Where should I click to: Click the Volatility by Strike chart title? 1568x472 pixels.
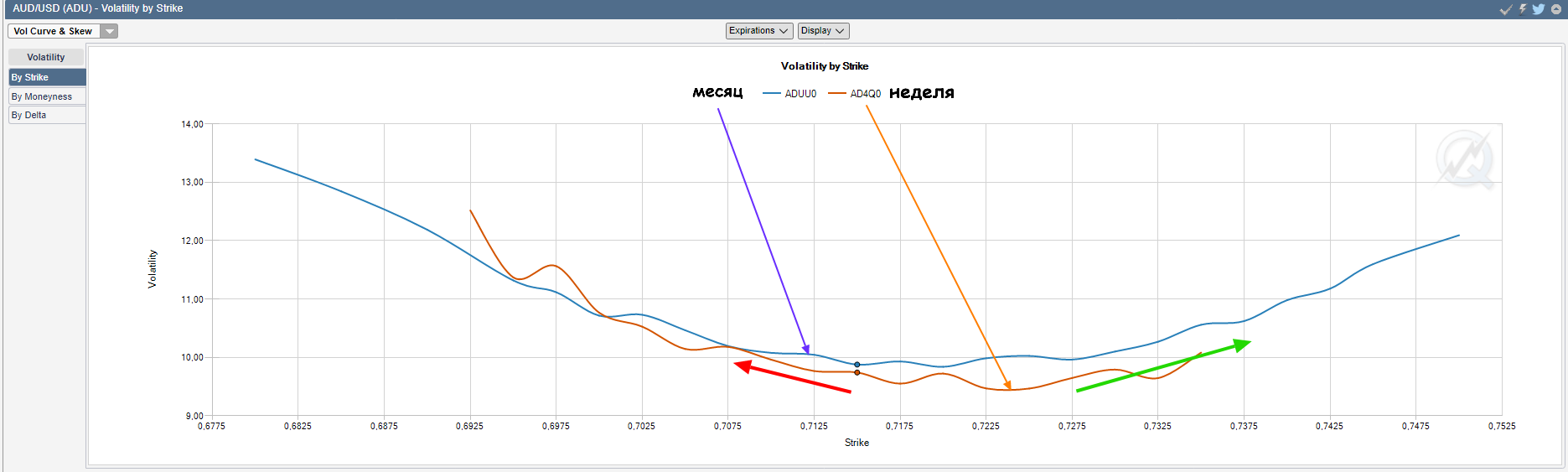click(x=825, y=66)
